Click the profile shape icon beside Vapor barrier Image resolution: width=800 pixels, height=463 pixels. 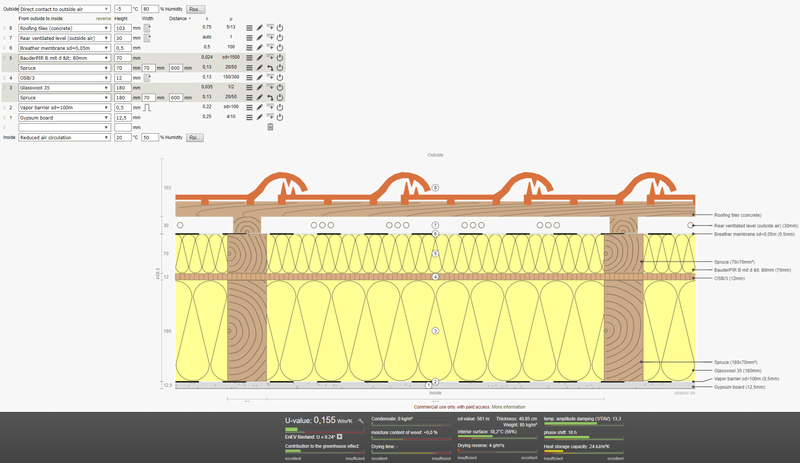[146, 107]
